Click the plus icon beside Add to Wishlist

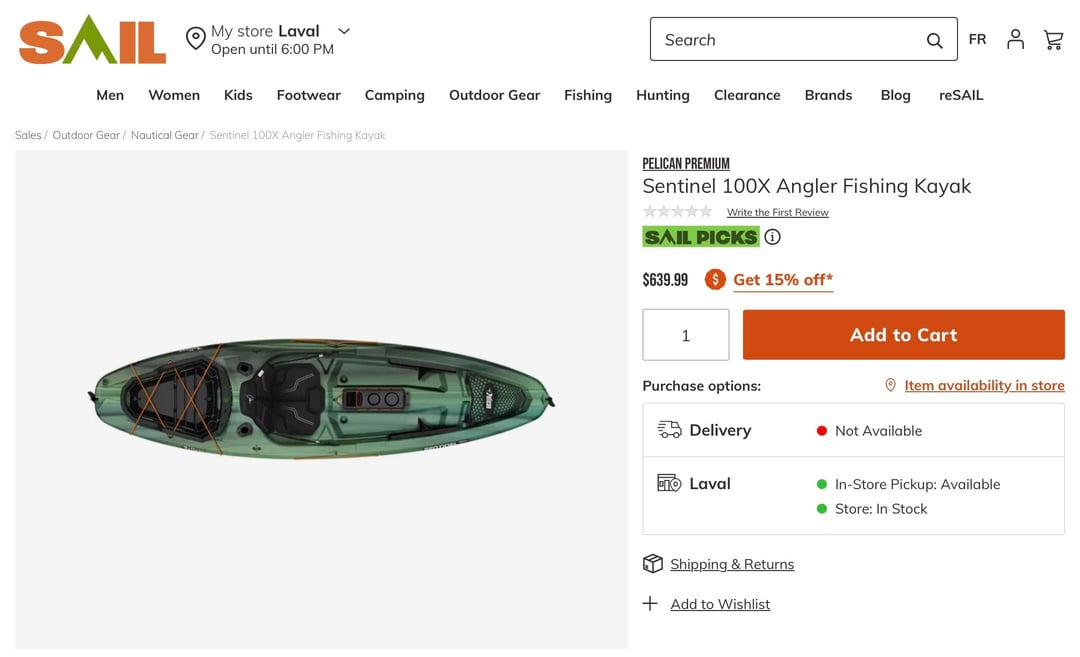click(x=651, y=604)
